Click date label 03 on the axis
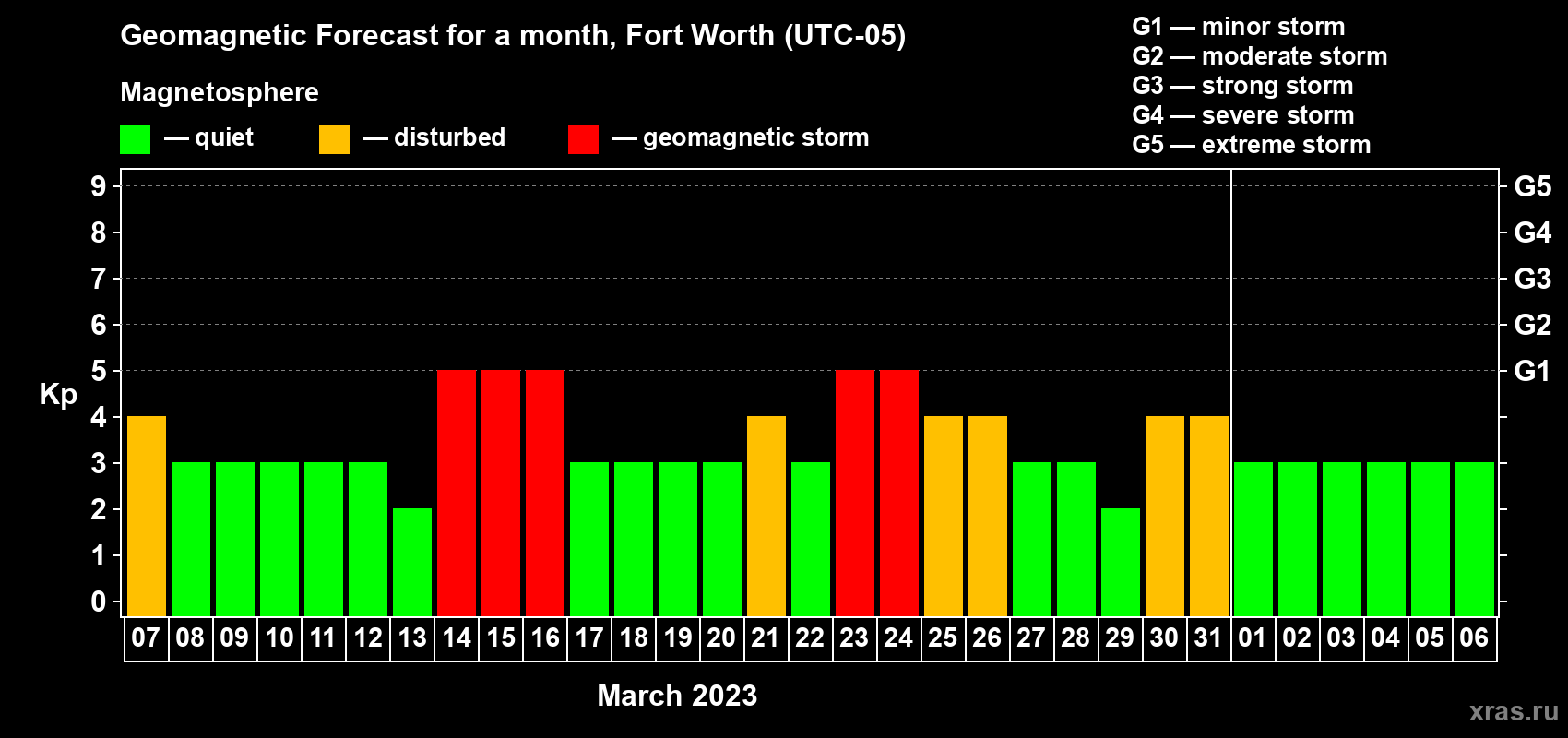The width and height of the screenshot is (1568, 738). tap(1341, 638)
